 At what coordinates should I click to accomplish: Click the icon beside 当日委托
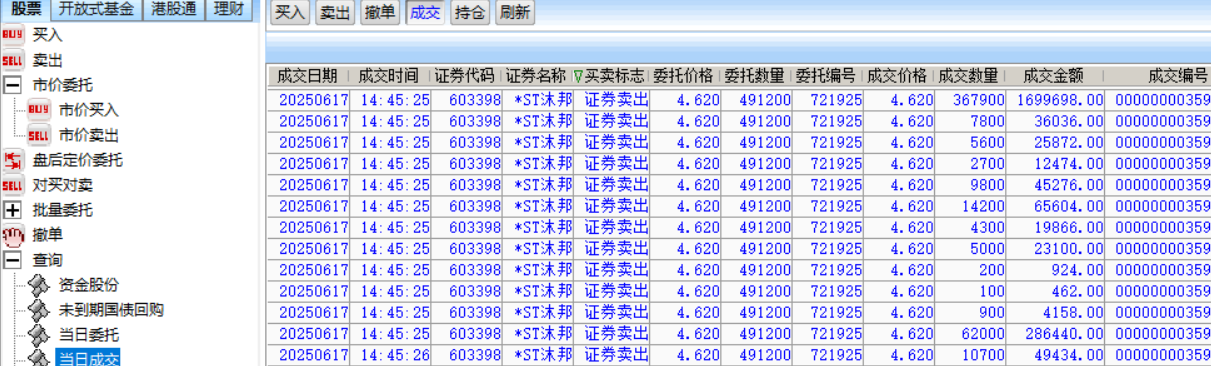click(39, 335)
